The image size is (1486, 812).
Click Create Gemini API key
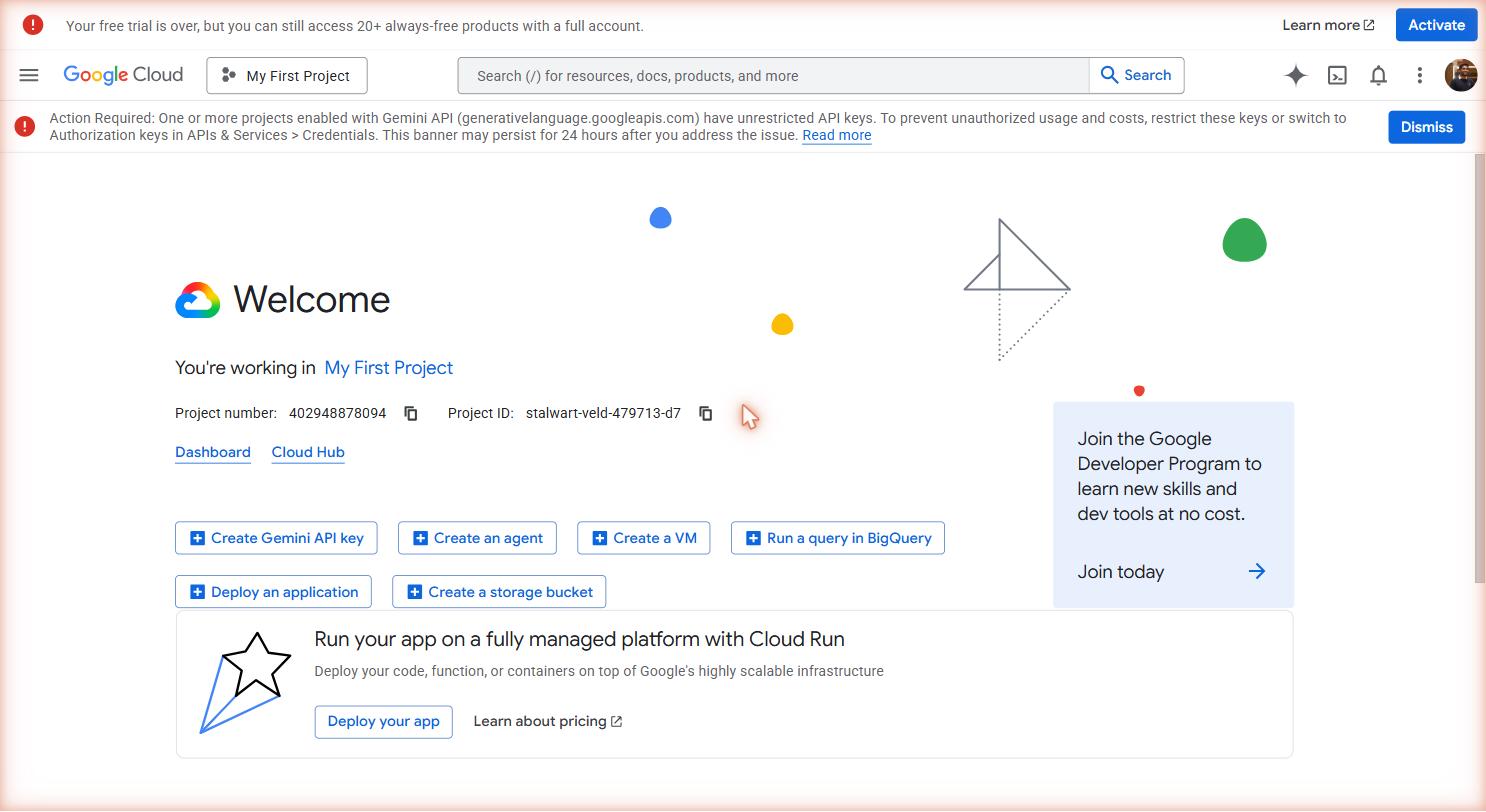point(276,538)
